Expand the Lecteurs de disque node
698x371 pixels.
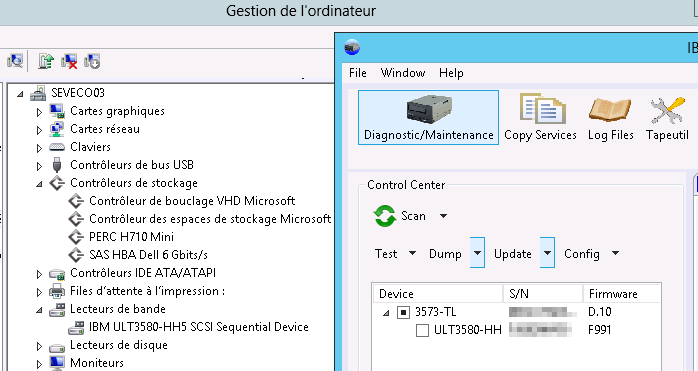pyautogui.click(x=39, y=347)
